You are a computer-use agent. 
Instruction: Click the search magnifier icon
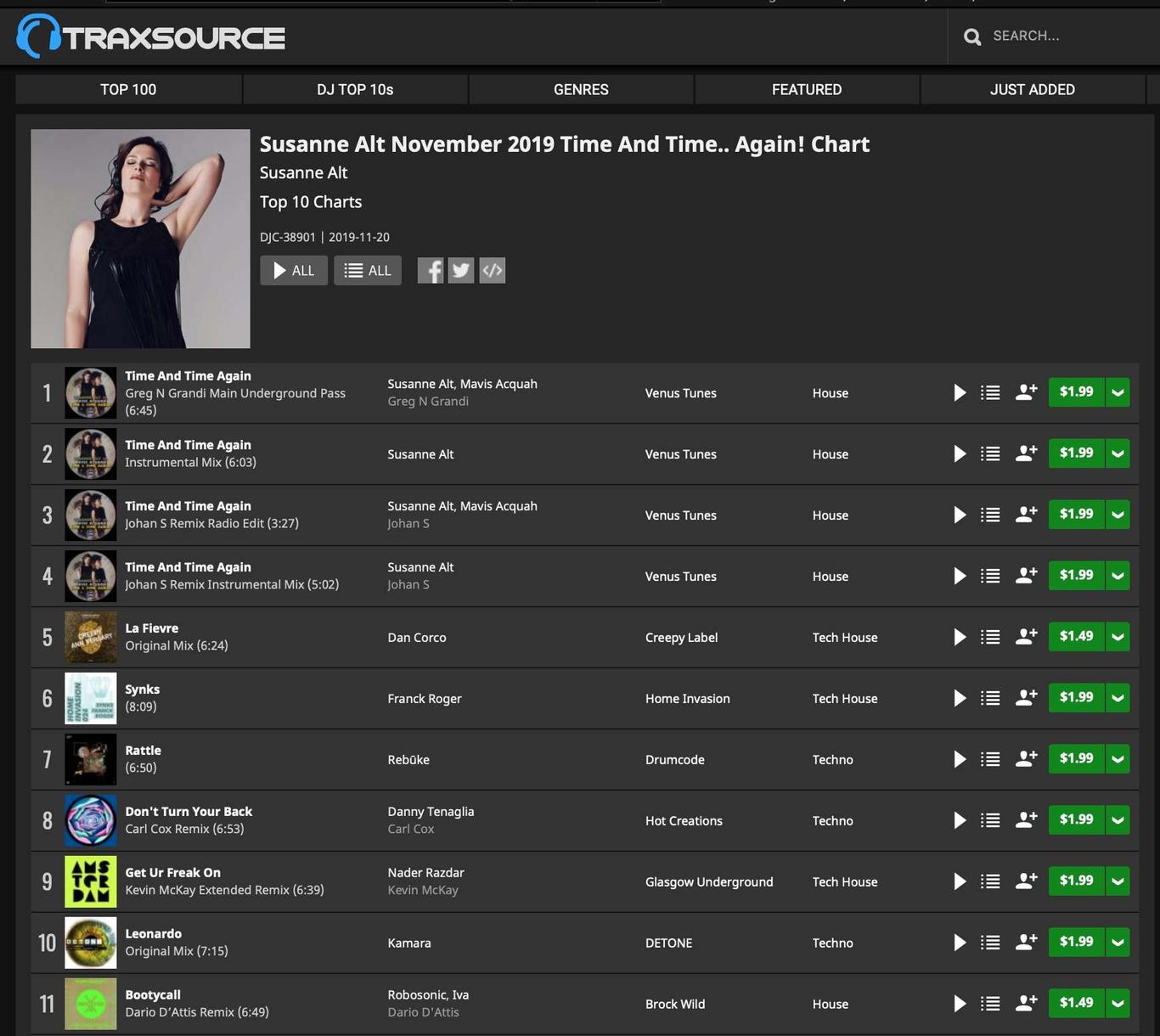tap(972, 37)
